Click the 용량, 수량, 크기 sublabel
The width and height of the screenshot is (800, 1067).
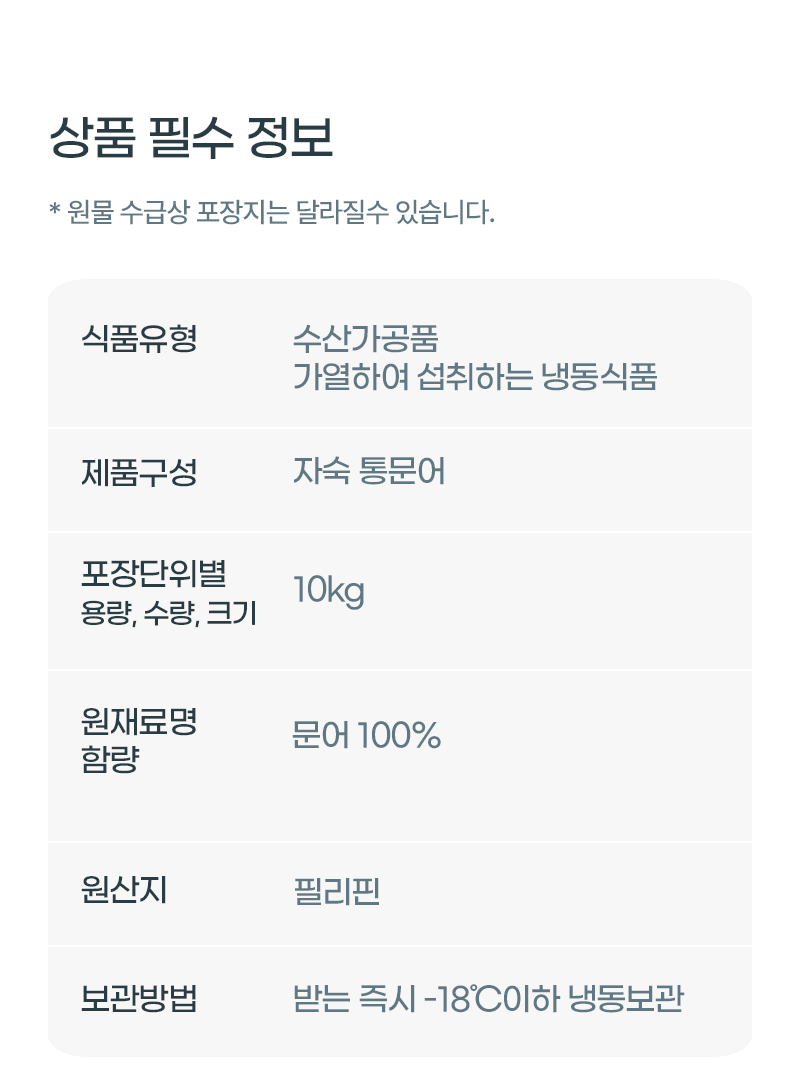point(169,612)
